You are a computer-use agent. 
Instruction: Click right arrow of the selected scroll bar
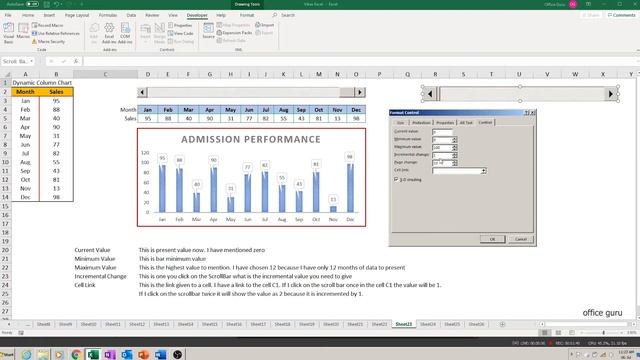pyautogui.click(x=611, y=94)
